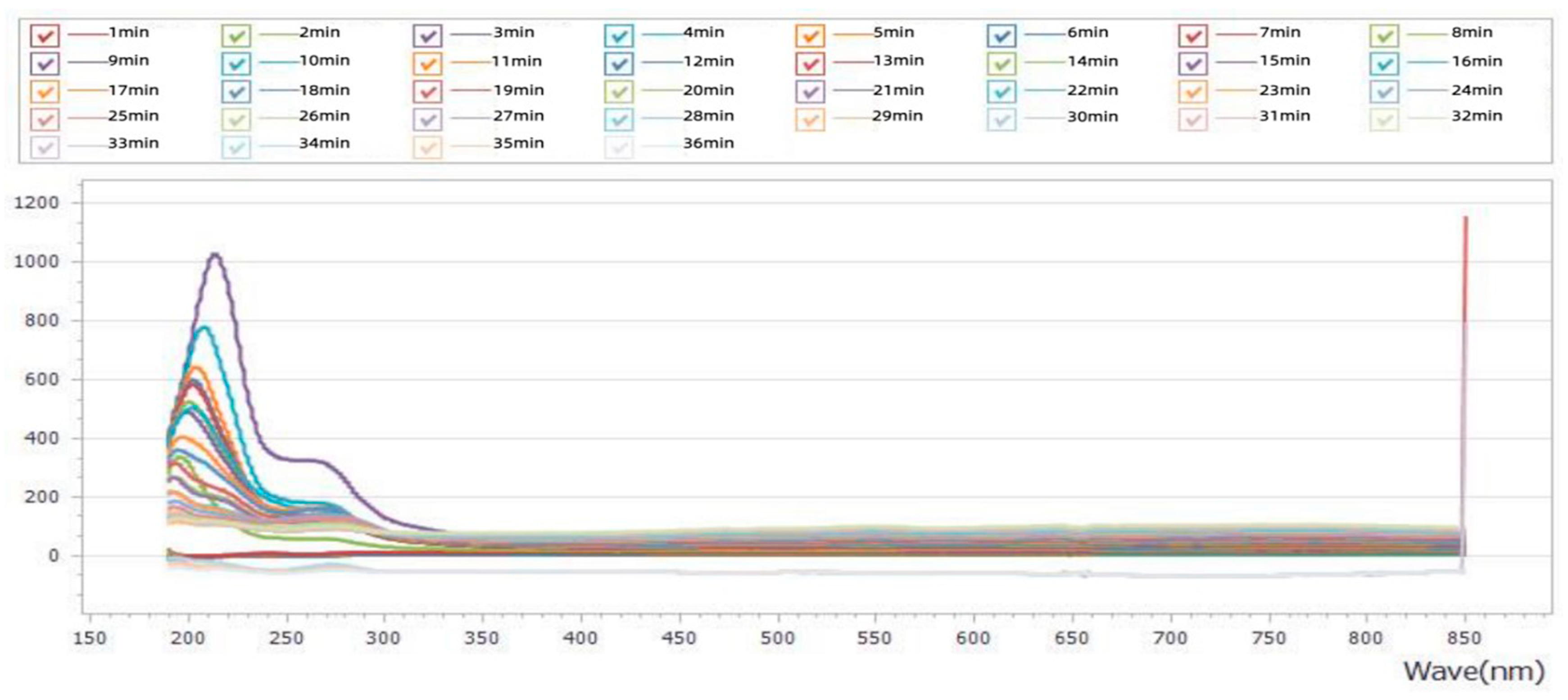Screen dimensions: 1568x700
Task: Toggle the 24min checkbox
Action: pyautogui.click(x=1384, y=92)
